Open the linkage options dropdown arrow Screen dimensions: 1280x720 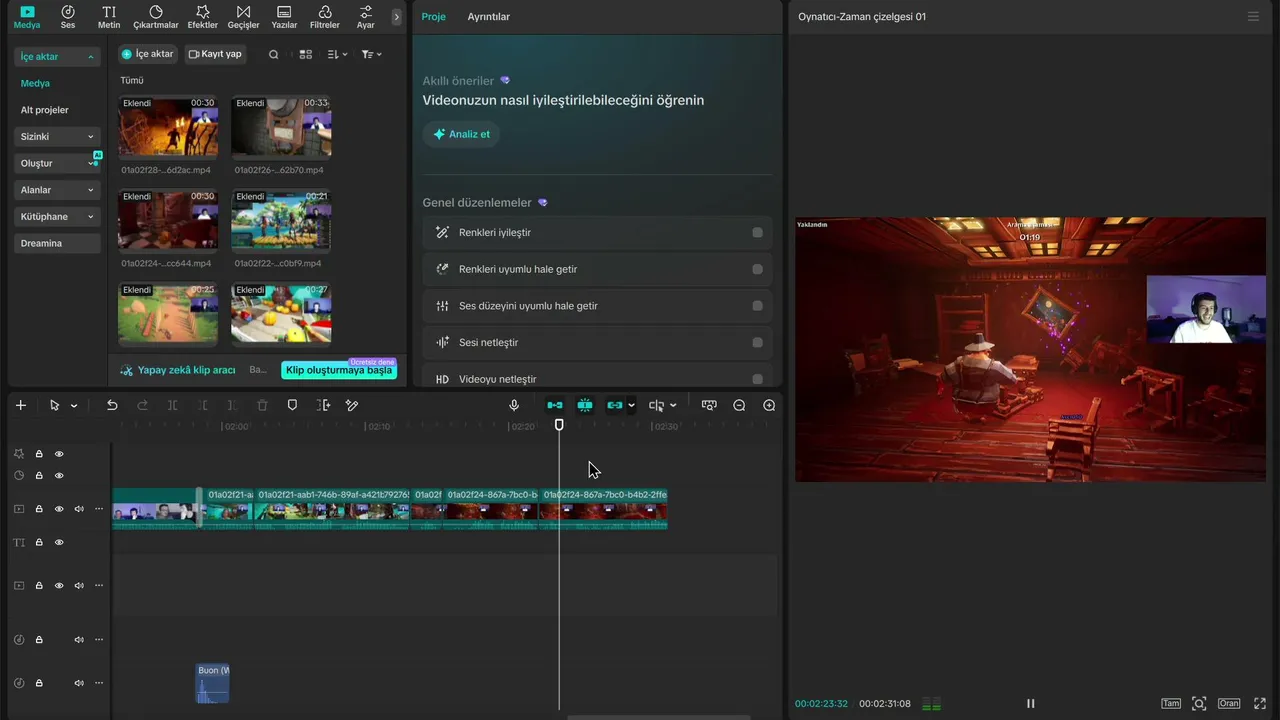(x=631, y=405)
